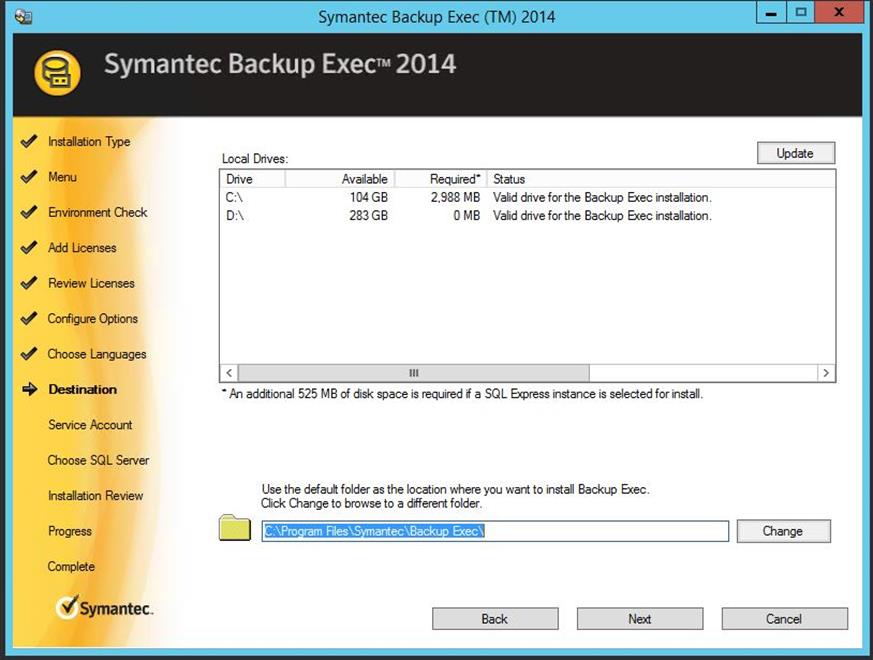This screenshot has height=660, width=873.
Task: Click the Status column header
Action: click(x=661, y=179)
